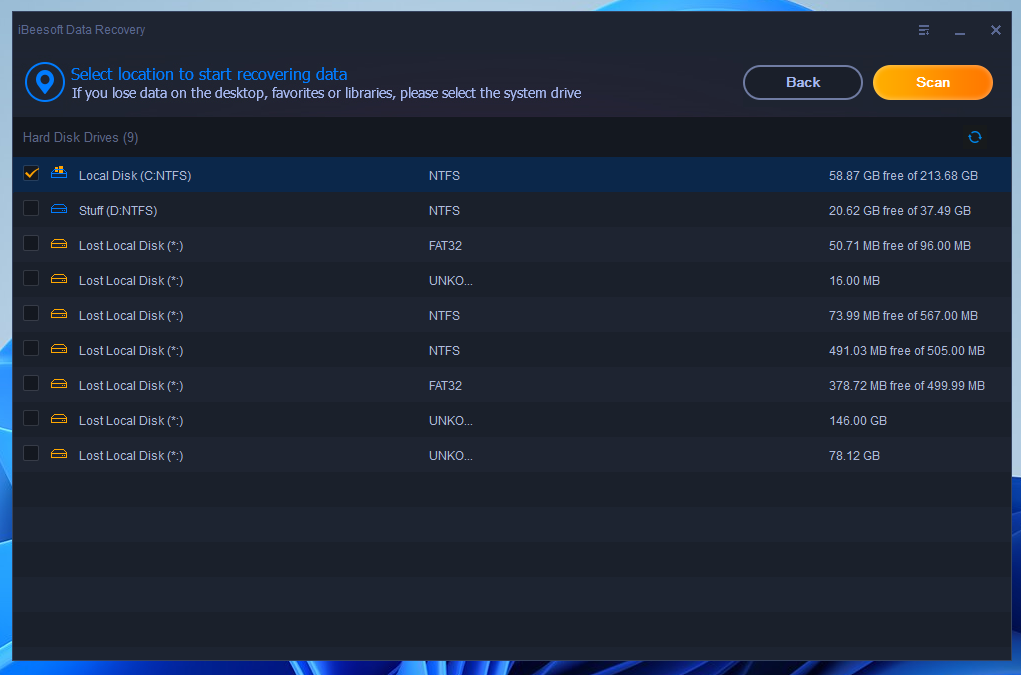Click the location pin icon
This screenshot has width=1021, height=675.
[x=44, y=82]
